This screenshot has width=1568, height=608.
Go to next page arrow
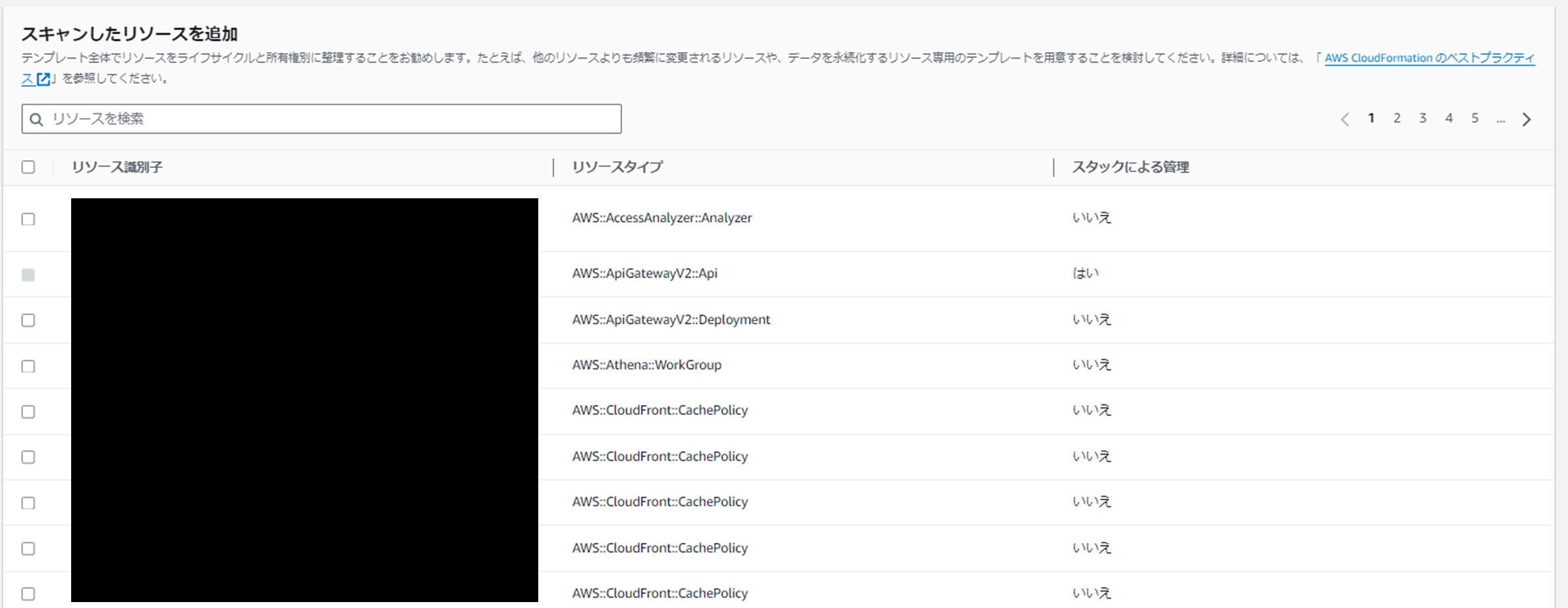coord(1526,119)
